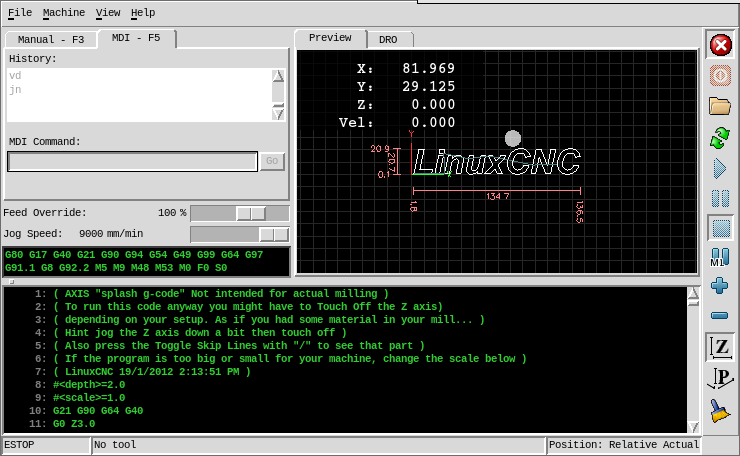740x456 pixels.
Task: Click G-code listing scroll up arrow
Action: 693,294
